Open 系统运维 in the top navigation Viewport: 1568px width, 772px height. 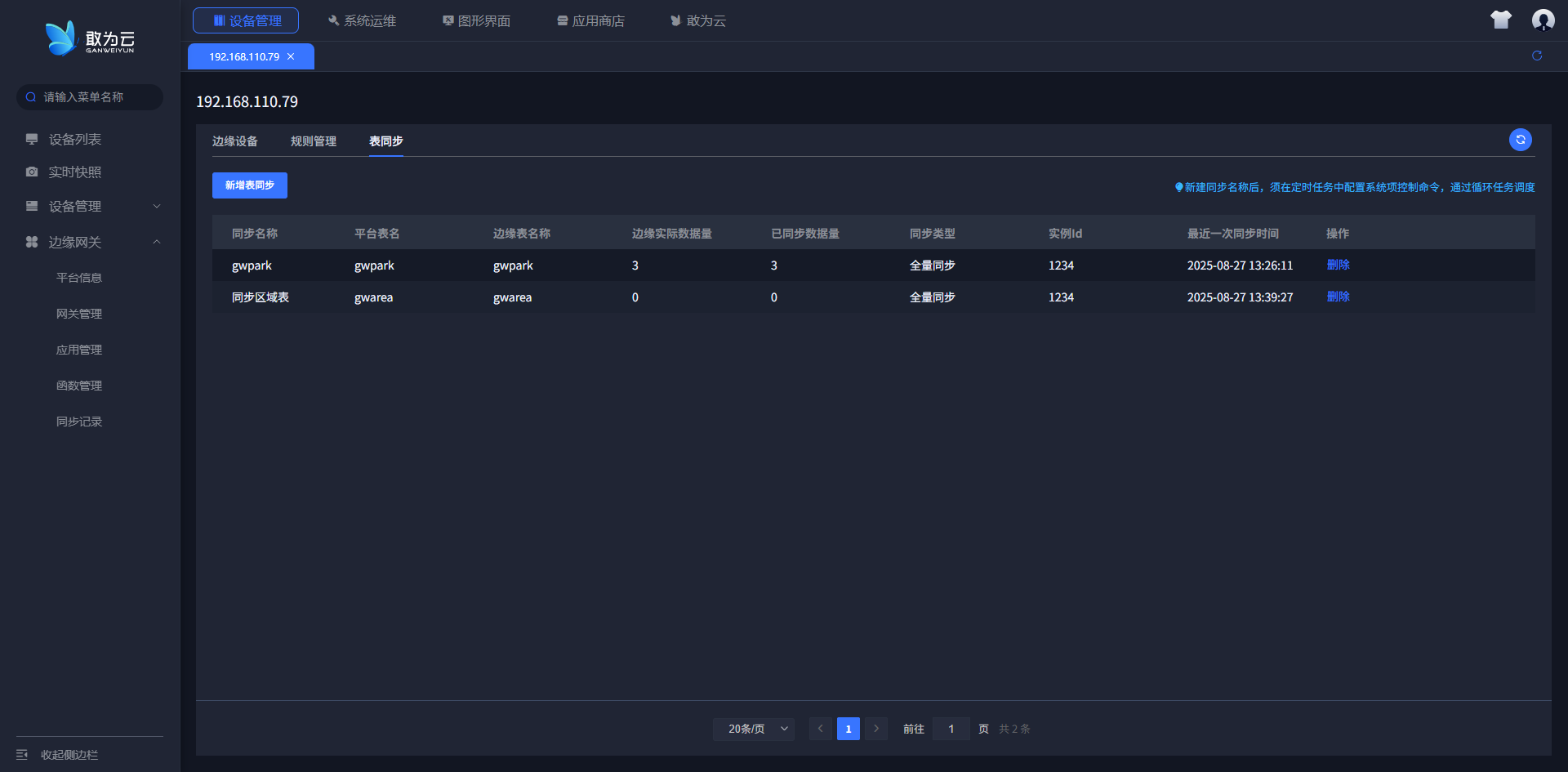(x=362, y=20)
